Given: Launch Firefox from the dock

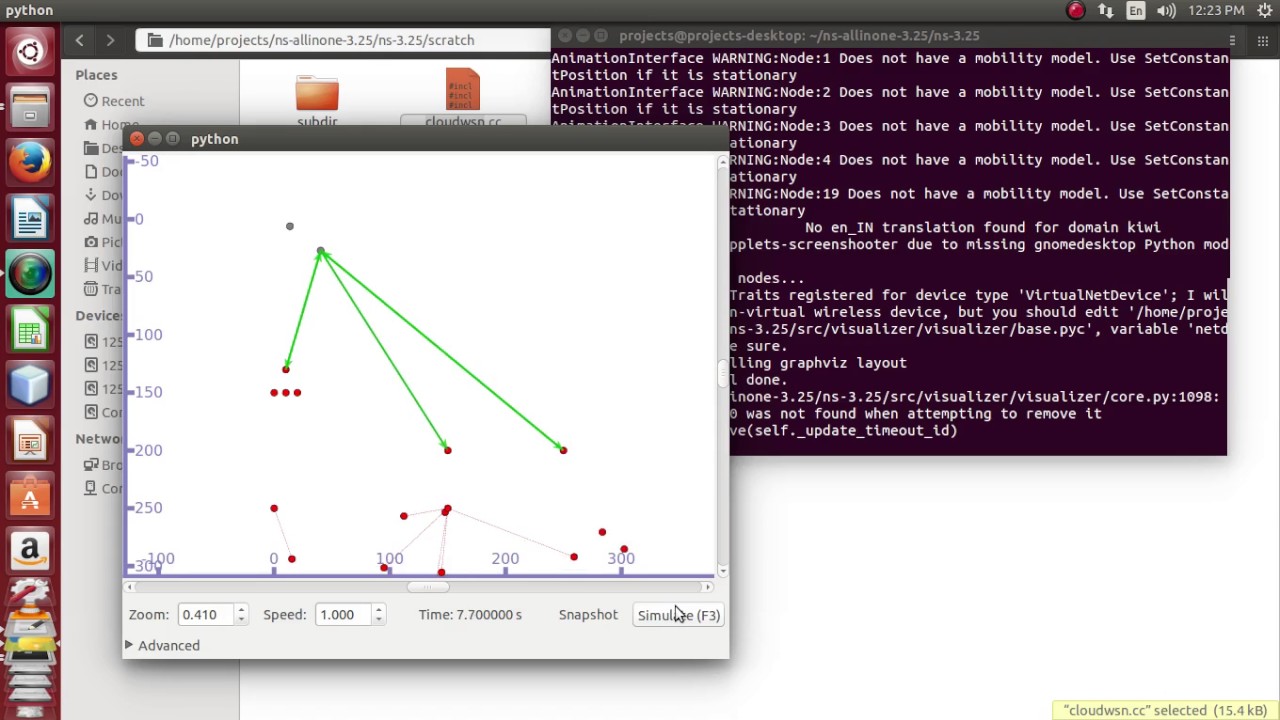Looking at the screenshot, I should click(30, 162).
